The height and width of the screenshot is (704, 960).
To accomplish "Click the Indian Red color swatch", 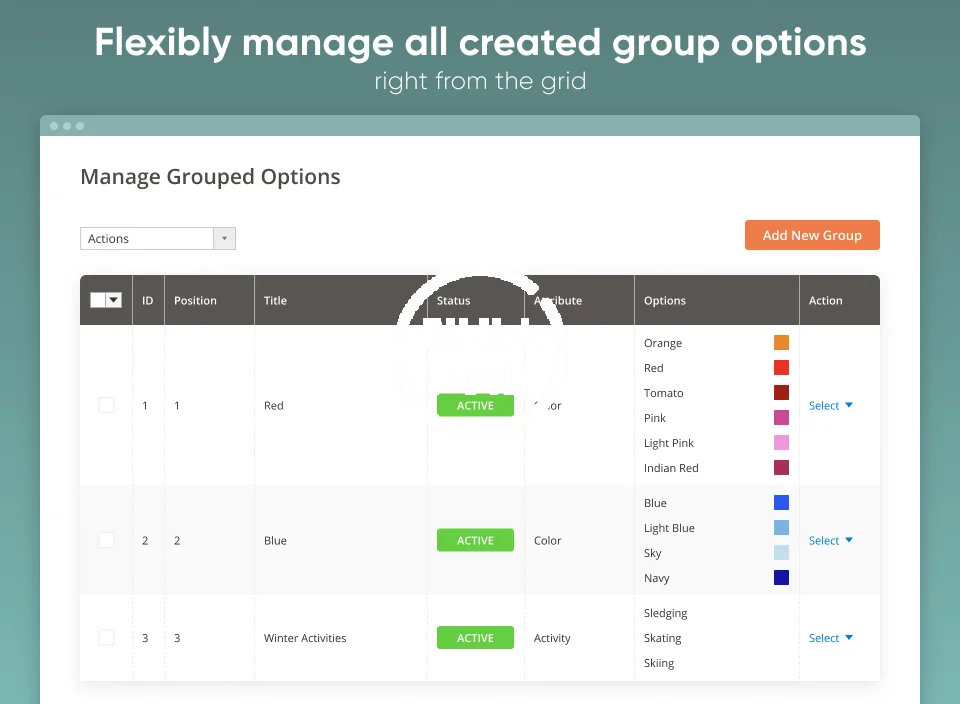I will 781,468.
